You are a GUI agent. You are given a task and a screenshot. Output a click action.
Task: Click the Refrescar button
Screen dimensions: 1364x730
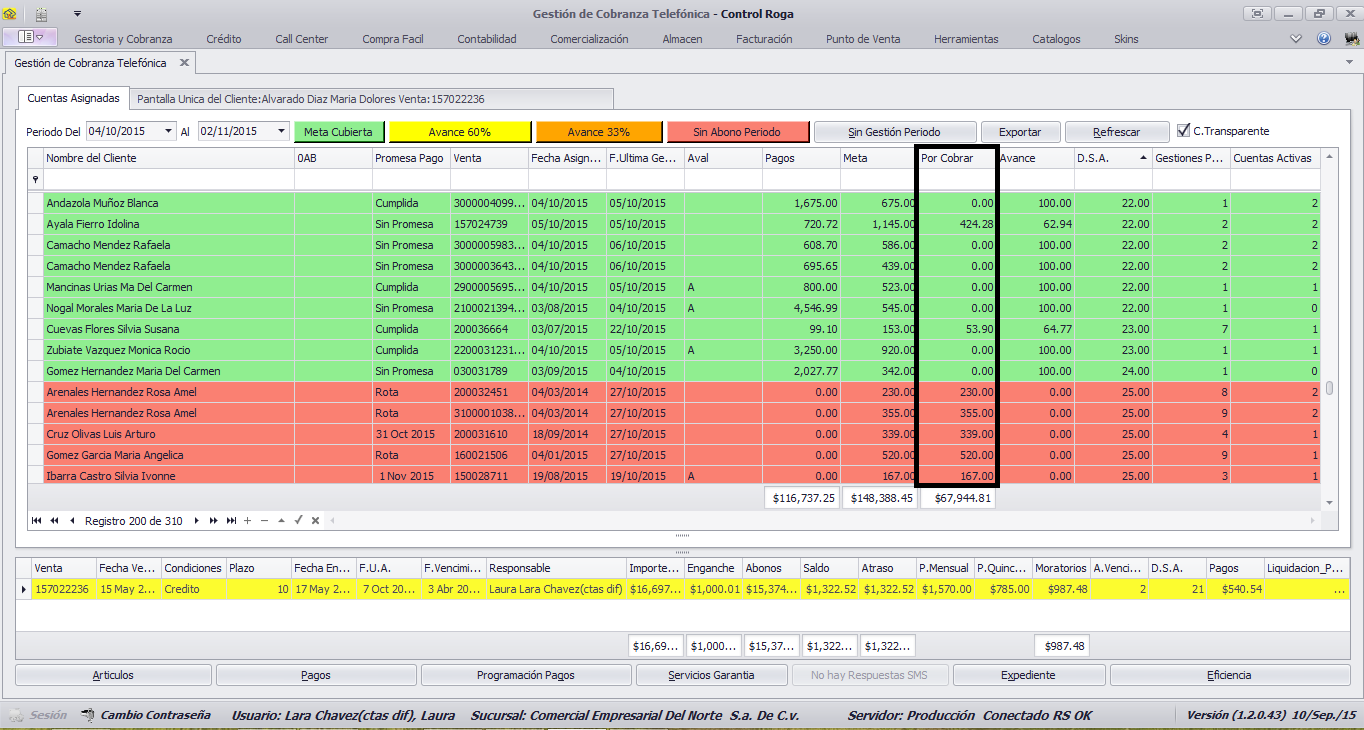pyautogui.click(x=1116, y=132)
